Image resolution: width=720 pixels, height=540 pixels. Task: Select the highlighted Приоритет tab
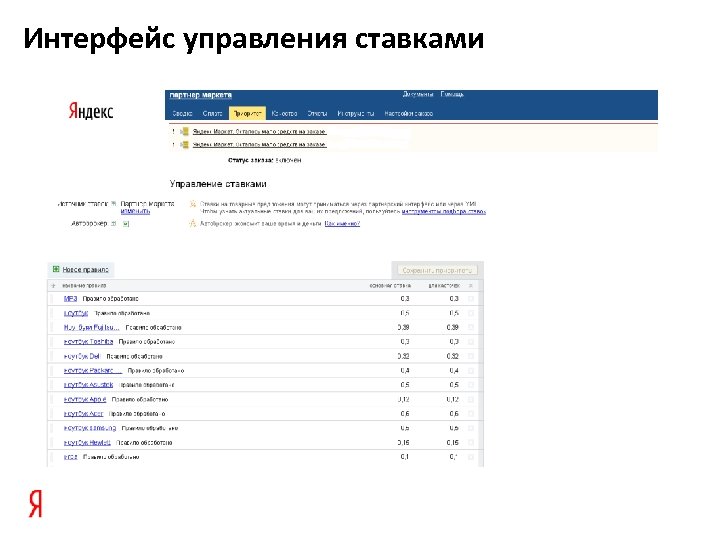tap(248, 113)
